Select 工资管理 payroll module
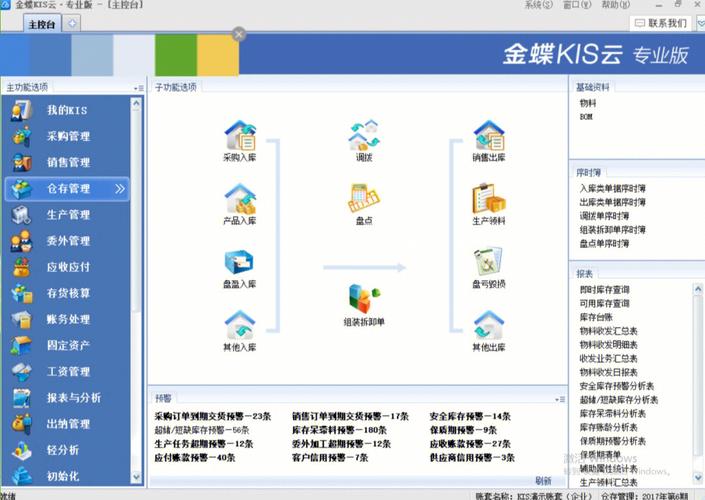Image resolution: width=705 pixels, height=500 pixels. pyautogui.click(x=67, y=371)
